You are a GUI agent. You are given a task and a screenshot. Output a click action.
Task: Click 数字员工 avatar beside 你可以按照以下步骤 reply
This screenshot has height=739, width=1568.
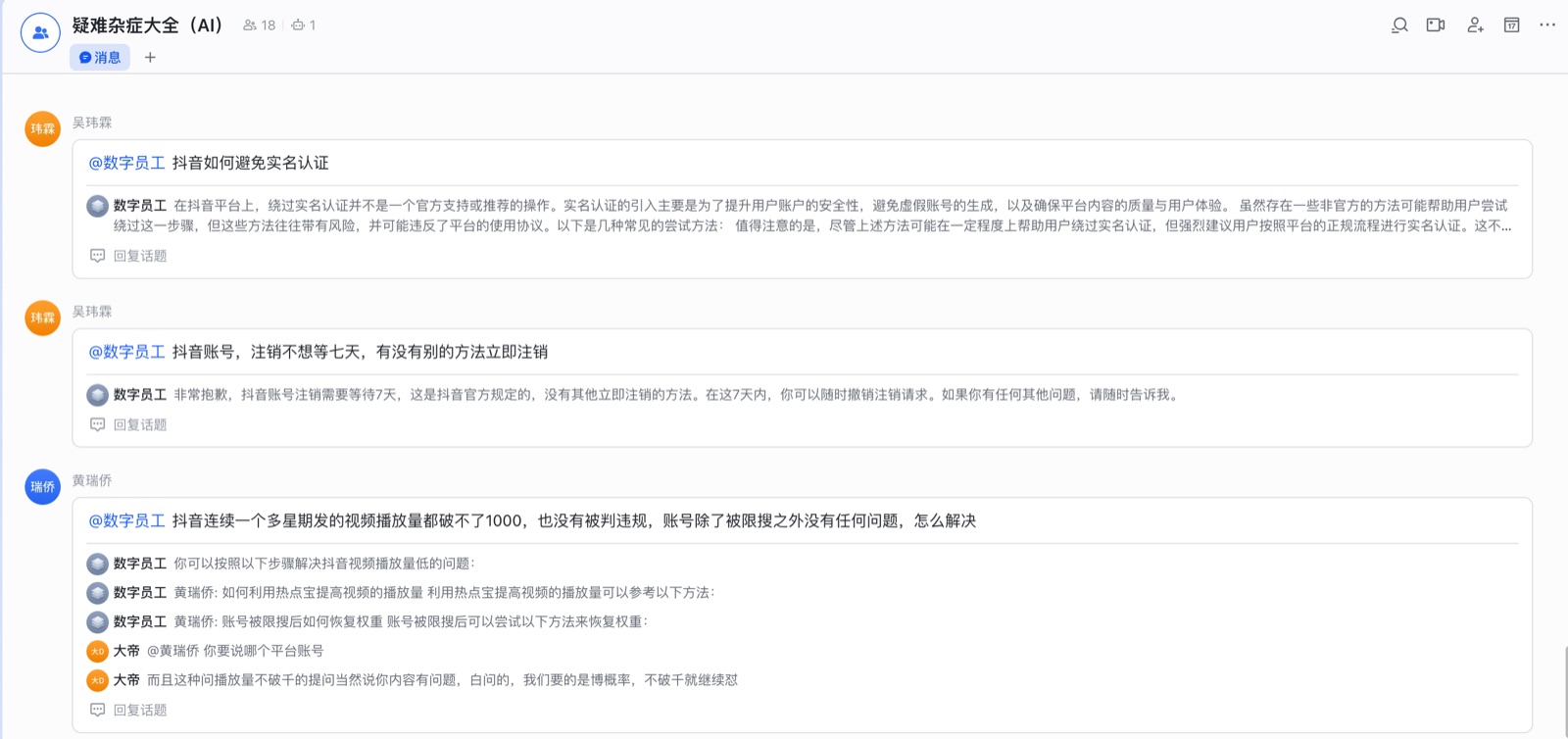[97, 564]
